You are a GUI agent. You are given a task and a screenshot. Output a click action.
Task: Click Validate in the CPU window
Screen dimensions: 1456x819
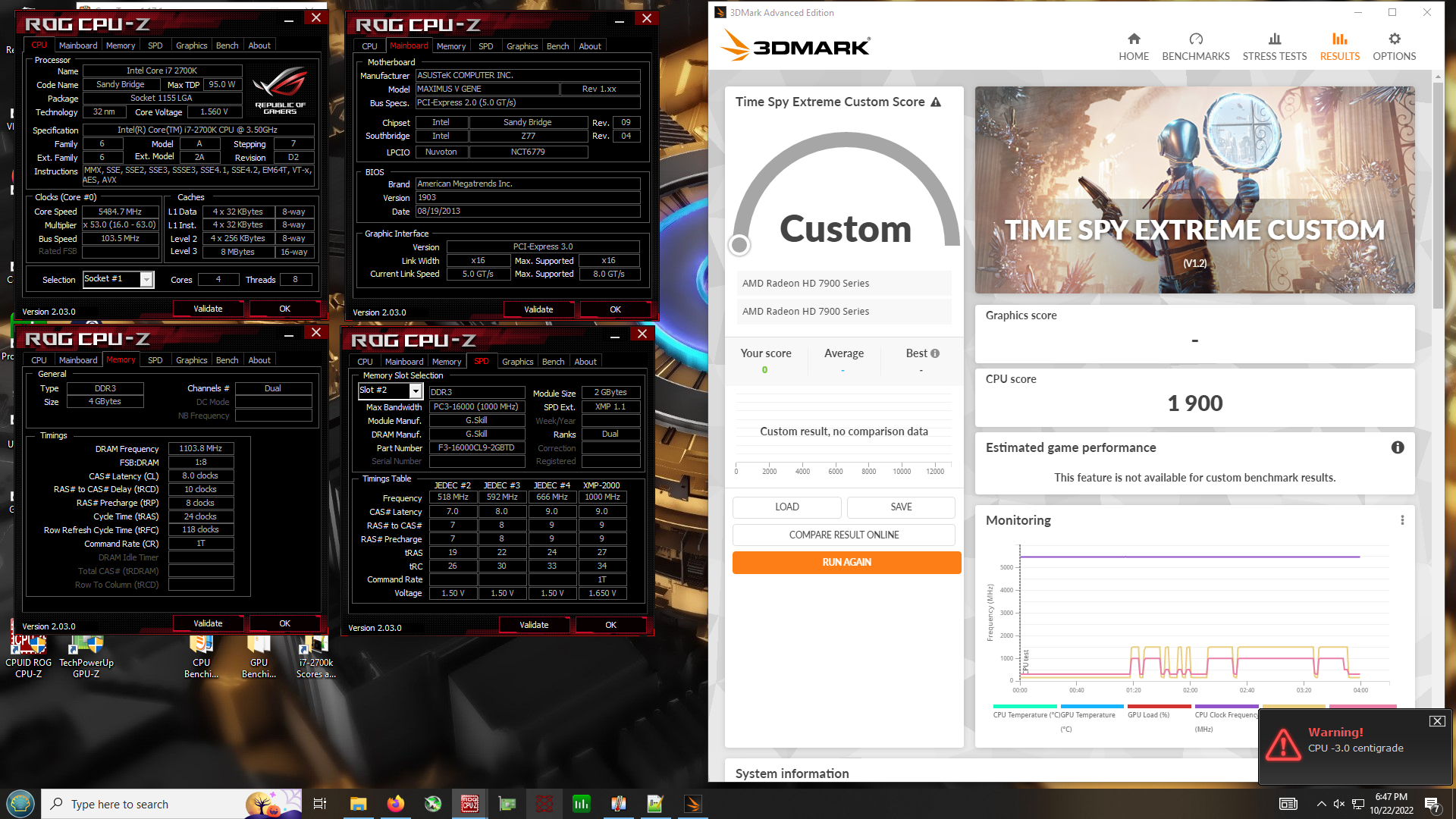(208, 309)
